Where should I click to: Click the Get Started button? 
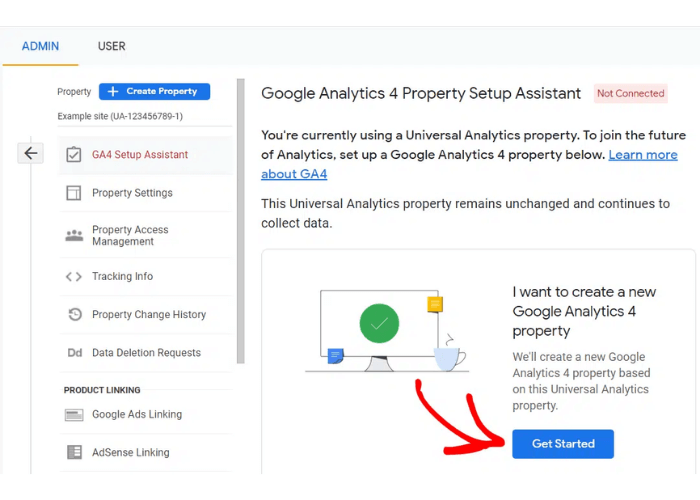pyautogui.click(x=563, y=444)
